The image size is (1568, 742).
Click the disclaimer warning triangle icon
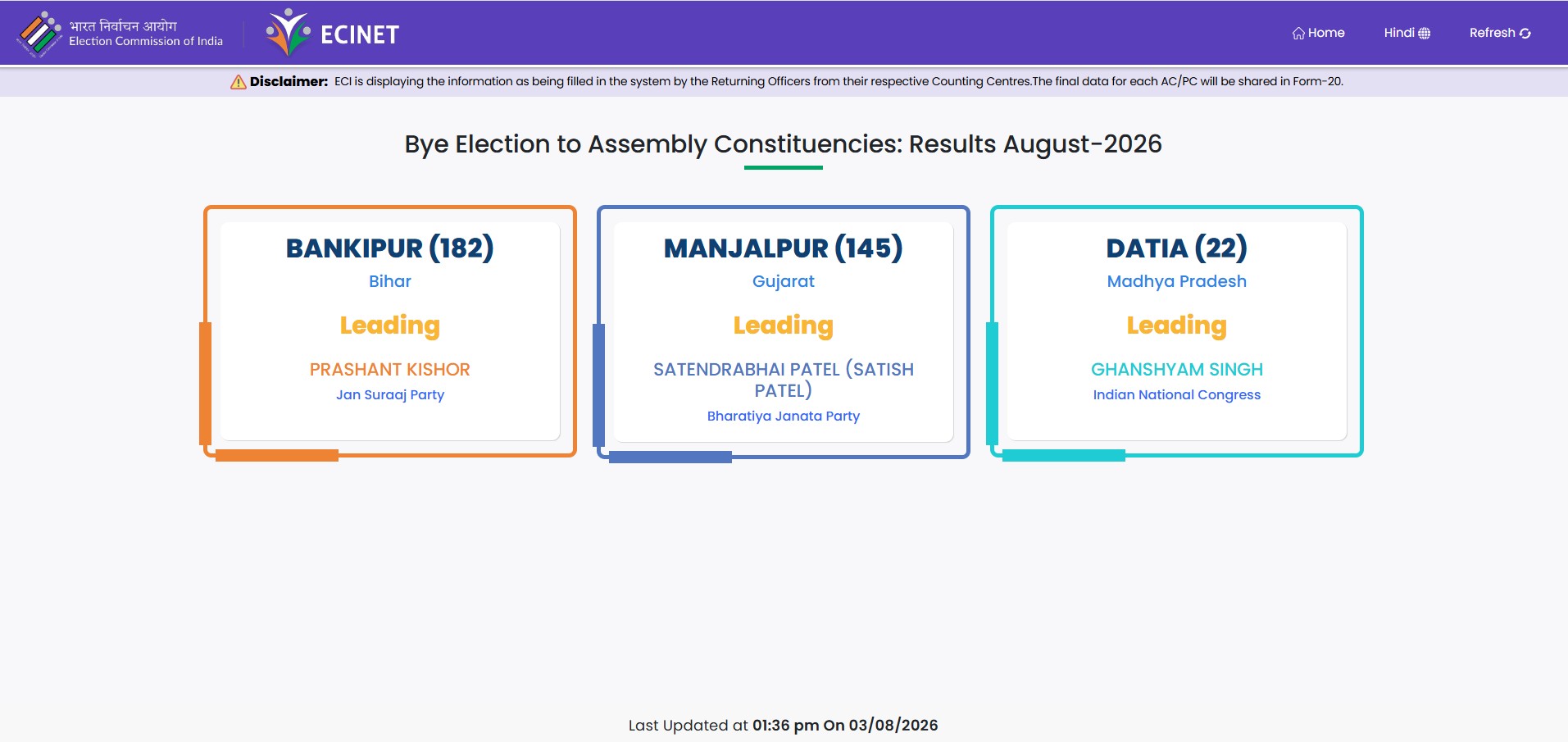(239, 82)
